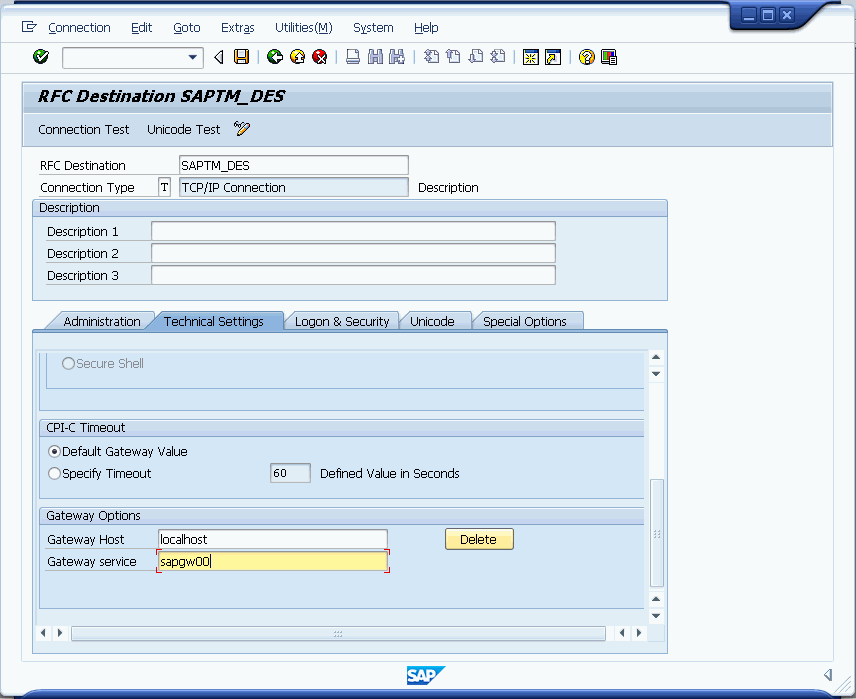Switch to the Unicode tab
Screen dimensions: 856x699
432,321
